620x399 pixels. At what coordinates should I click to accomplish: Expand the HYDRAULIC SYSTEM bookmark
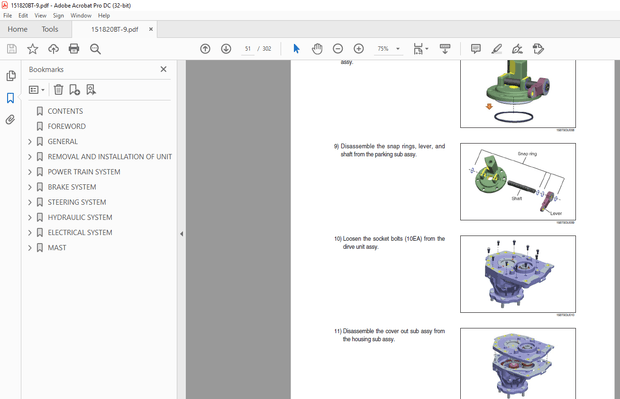coord(30,217)
